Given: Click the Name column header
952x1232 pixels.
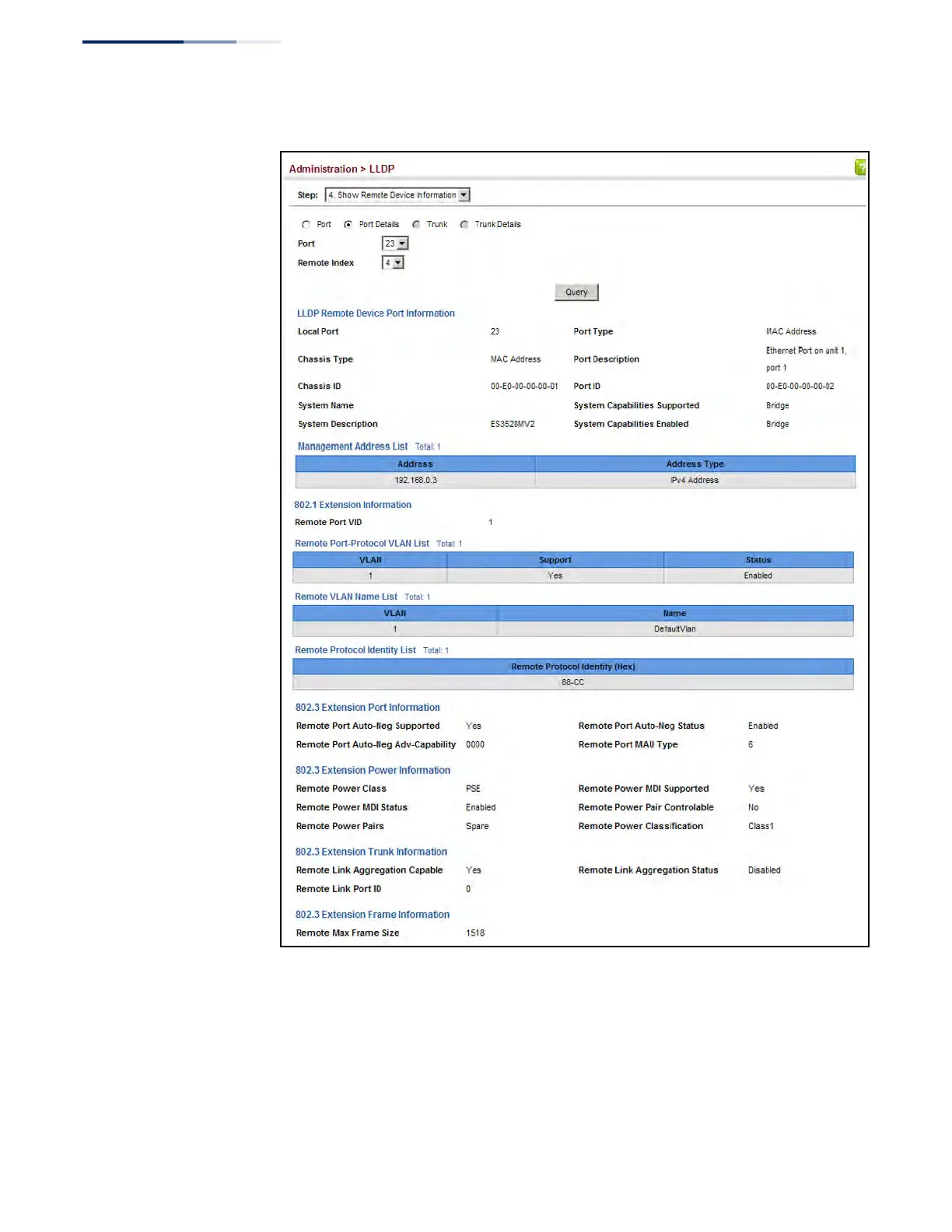Looking at the screenshot, I should (x=675, y=614).
